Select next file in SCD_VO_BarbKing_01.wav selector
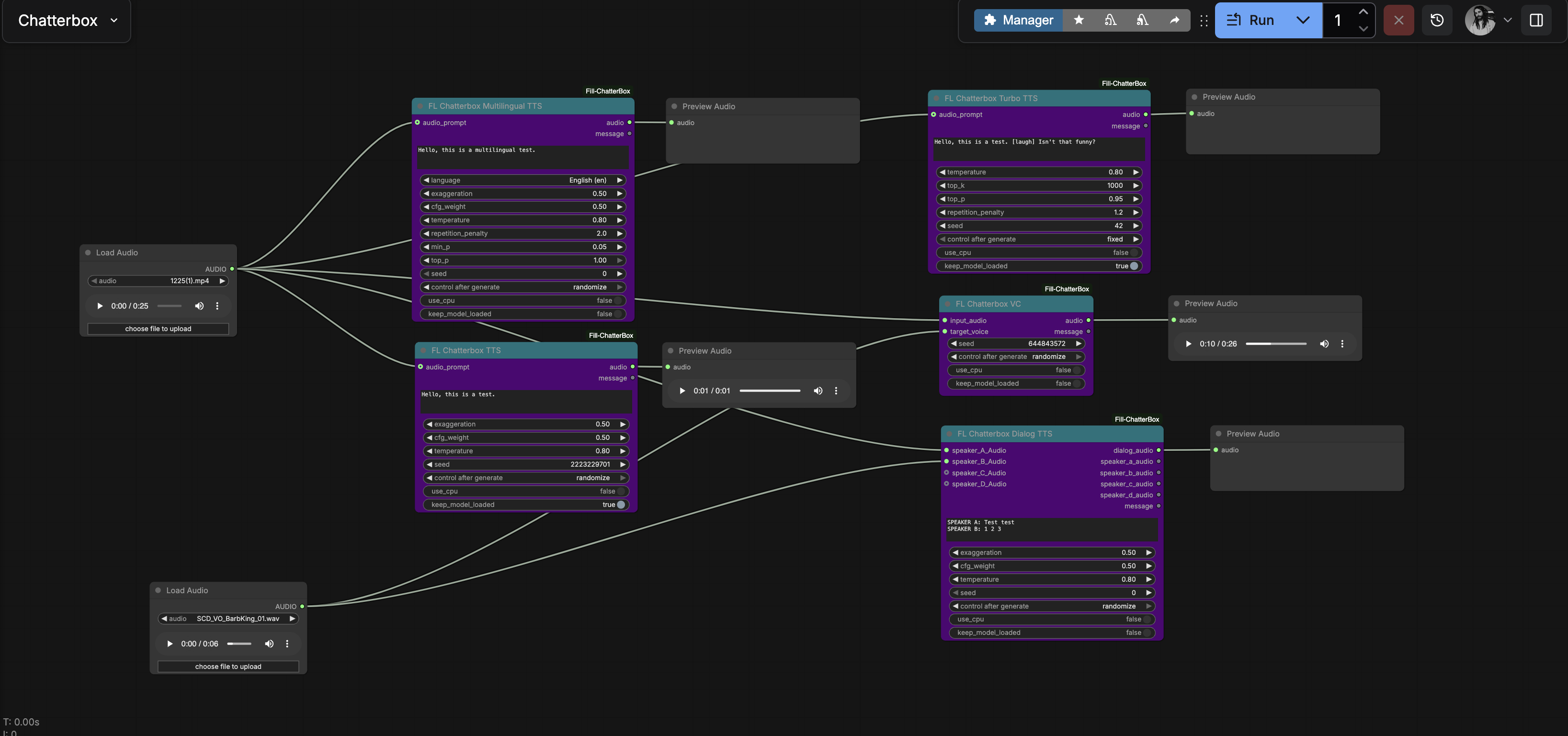The image size is (1568, 736). pos(292,619)
